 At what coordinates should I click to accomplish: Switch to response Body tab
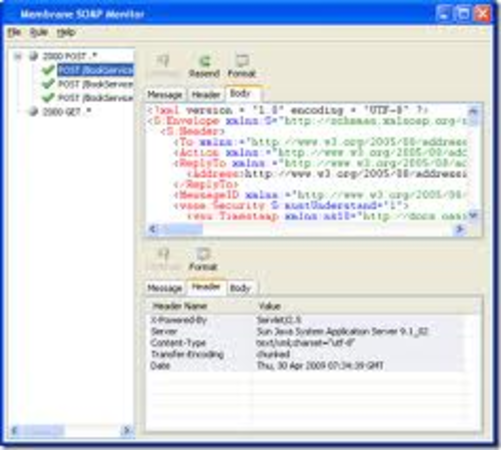coord(240,288)
